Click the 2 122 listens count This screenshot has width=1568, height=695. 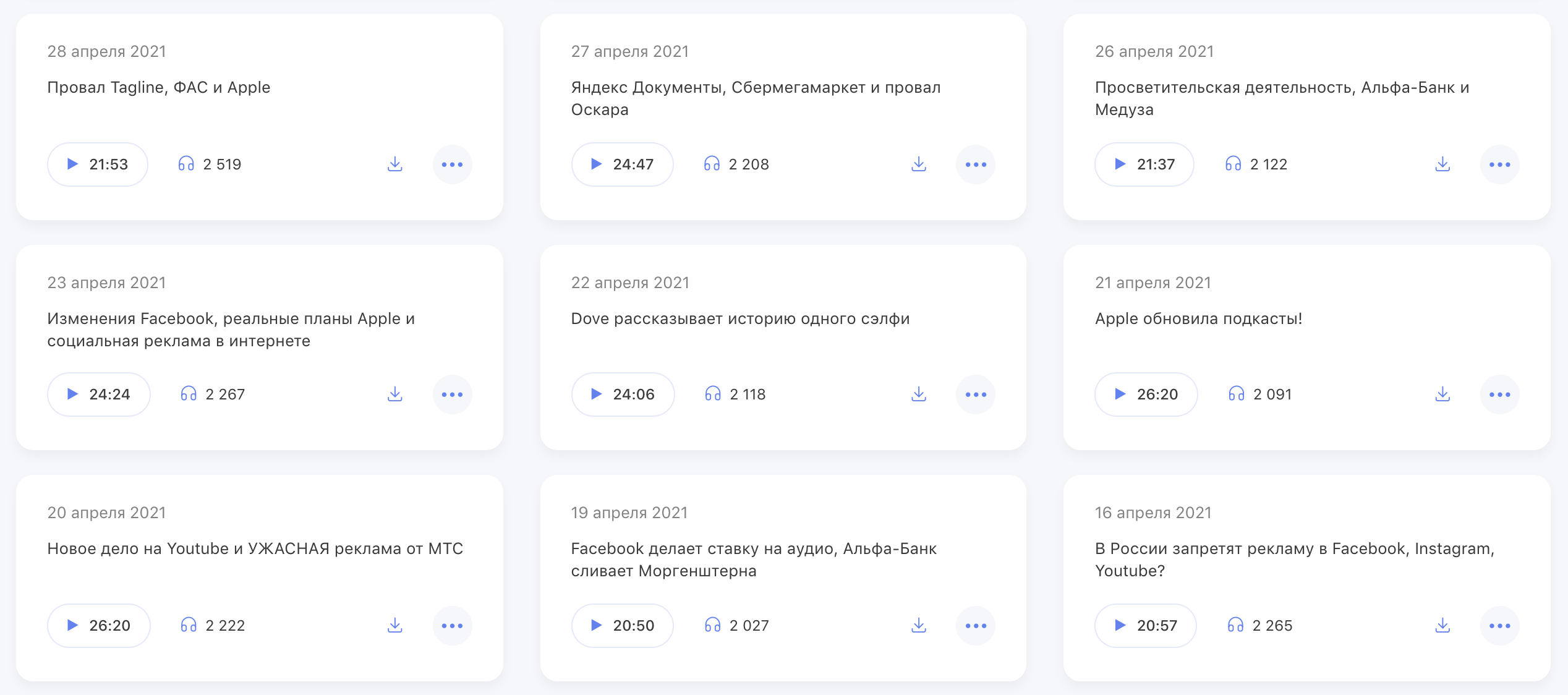point(1269,164)
